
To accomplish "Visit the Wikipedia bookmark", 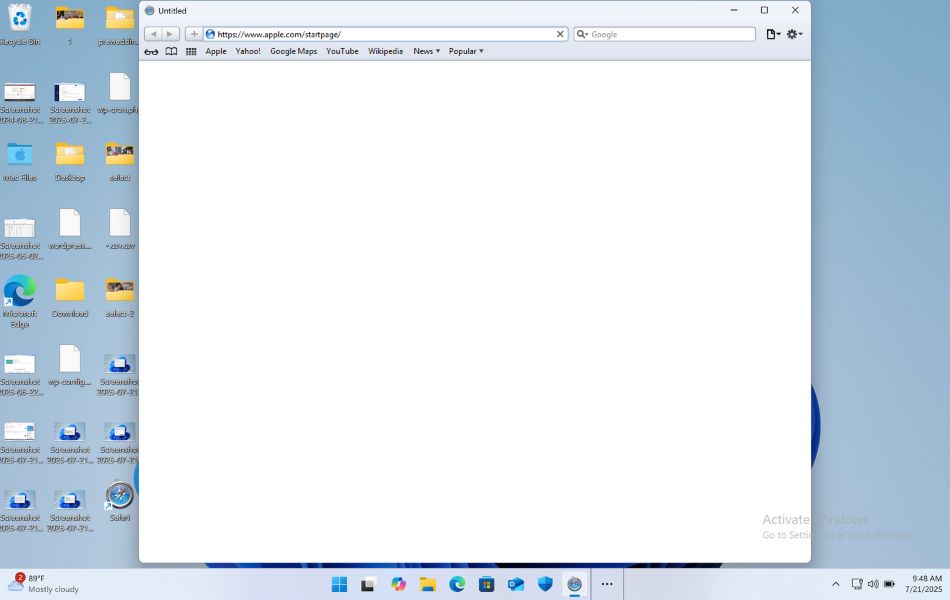I will 385,51.
